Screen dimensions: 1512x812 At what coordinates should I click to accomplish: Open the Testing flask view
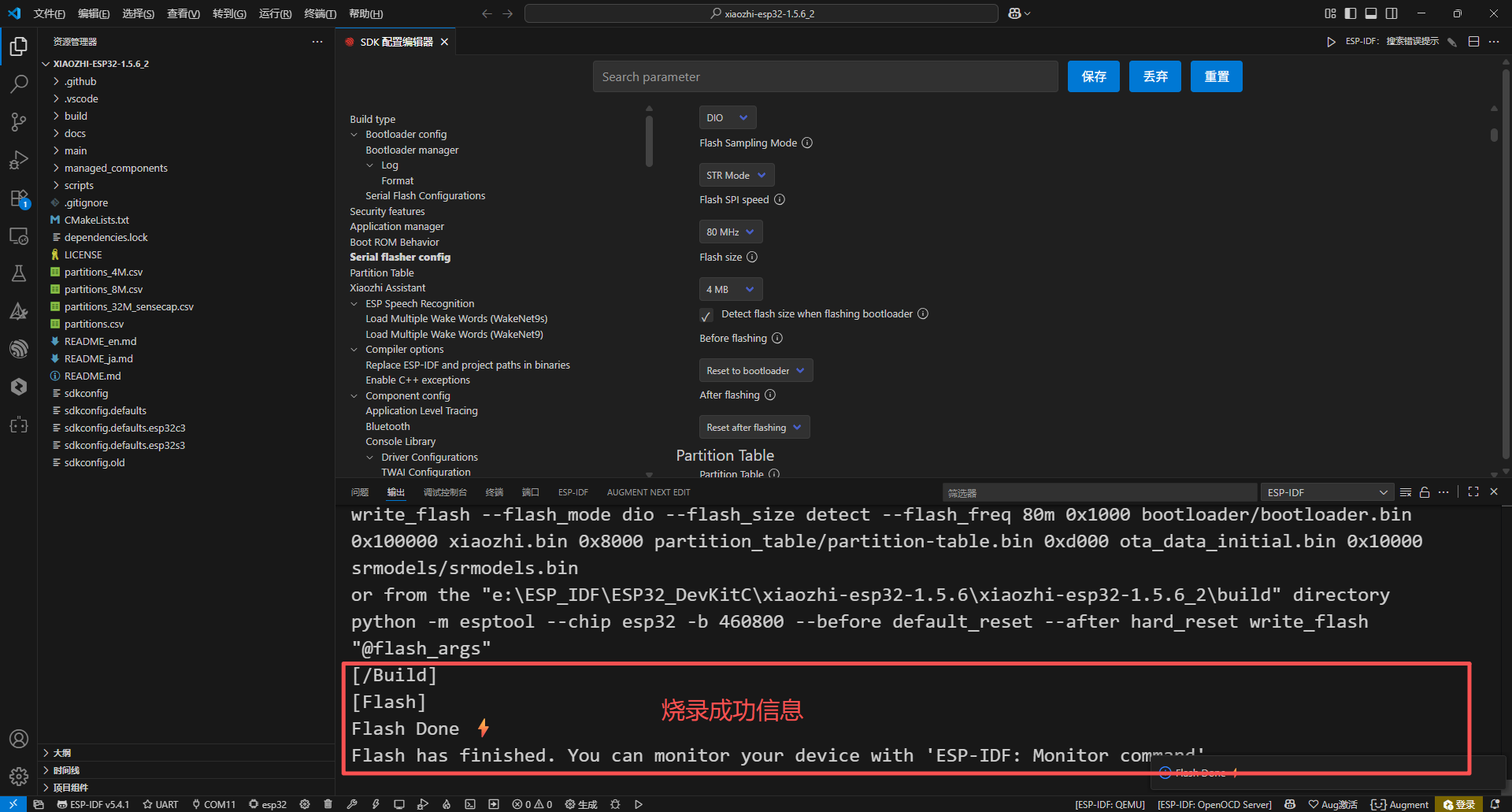[19, 273]
